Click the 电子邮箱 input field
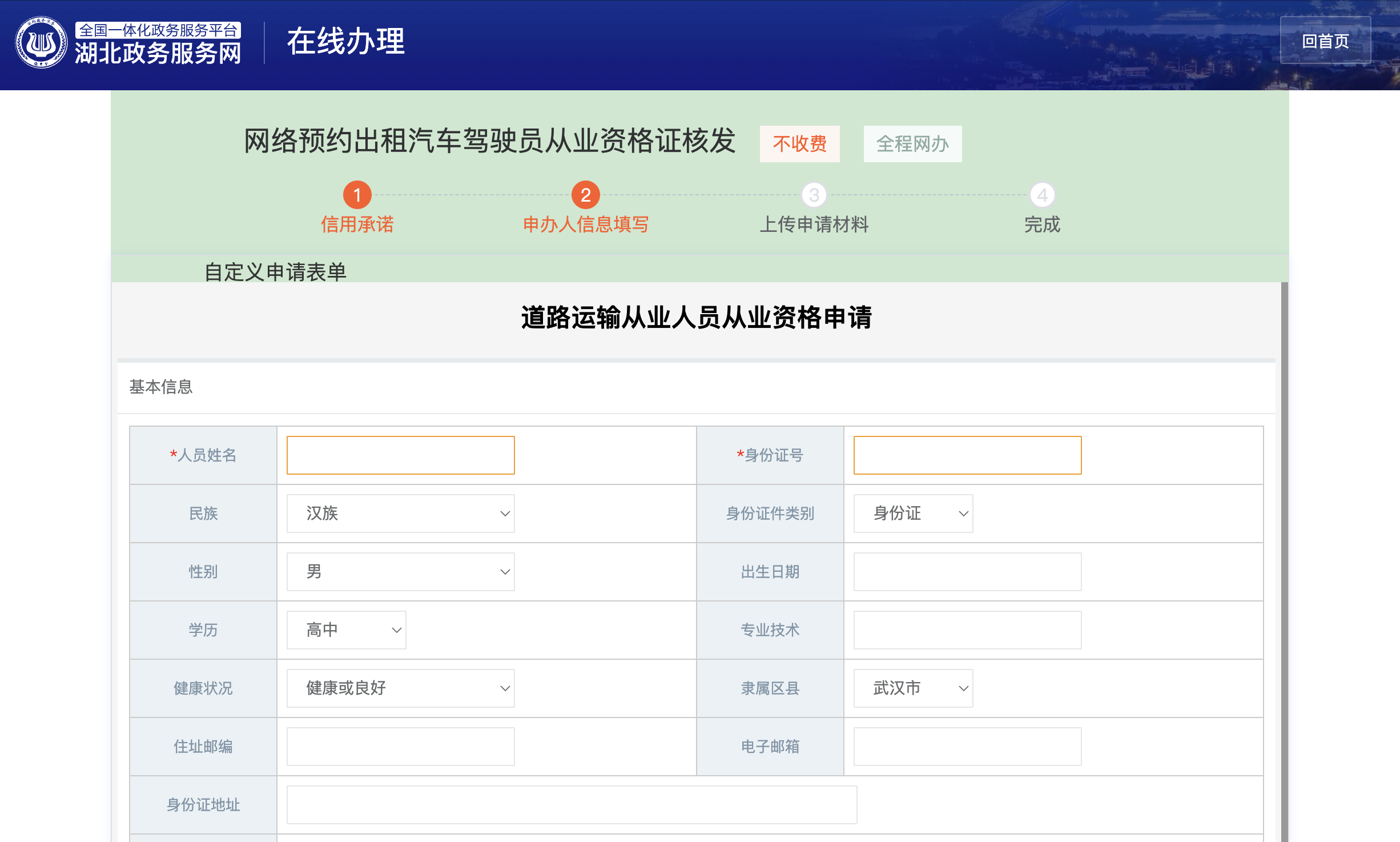This screenshot has width=1400, height=842. (967, 746)
